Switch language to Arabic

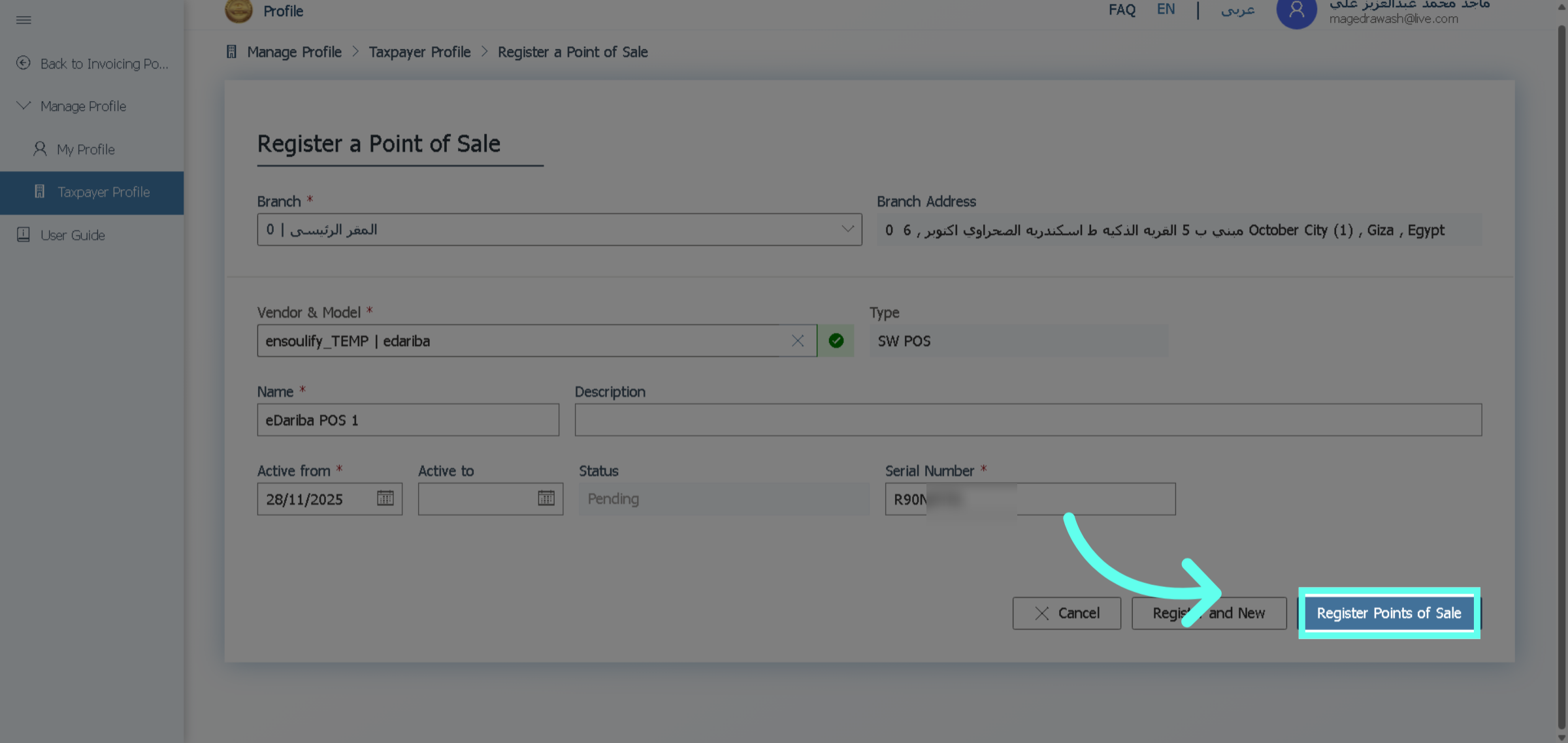1237,10
